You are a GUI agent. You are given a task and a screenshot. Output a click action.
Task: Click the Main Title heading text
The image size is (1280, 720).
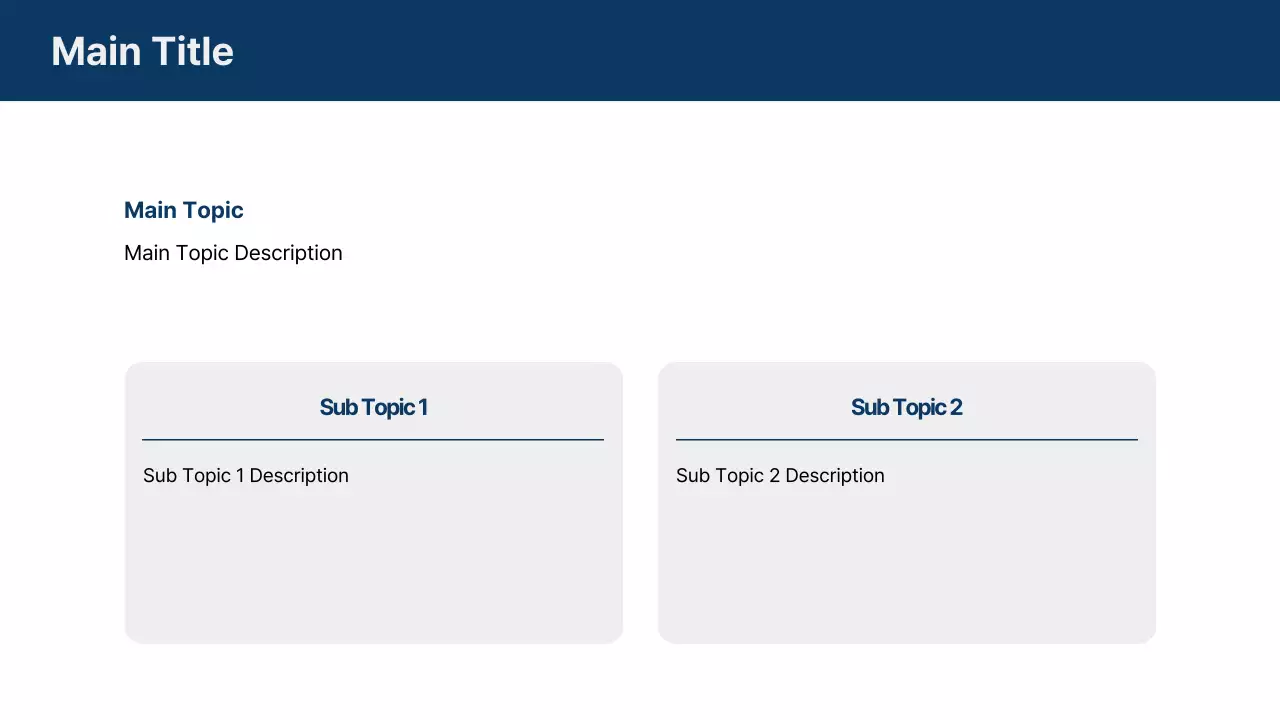pyautogui.click(x=142, y=52)
